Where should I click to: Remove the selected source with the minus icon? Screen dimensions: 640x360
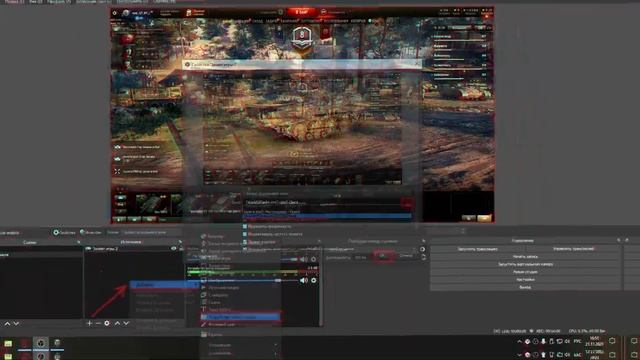pos(98,323)
